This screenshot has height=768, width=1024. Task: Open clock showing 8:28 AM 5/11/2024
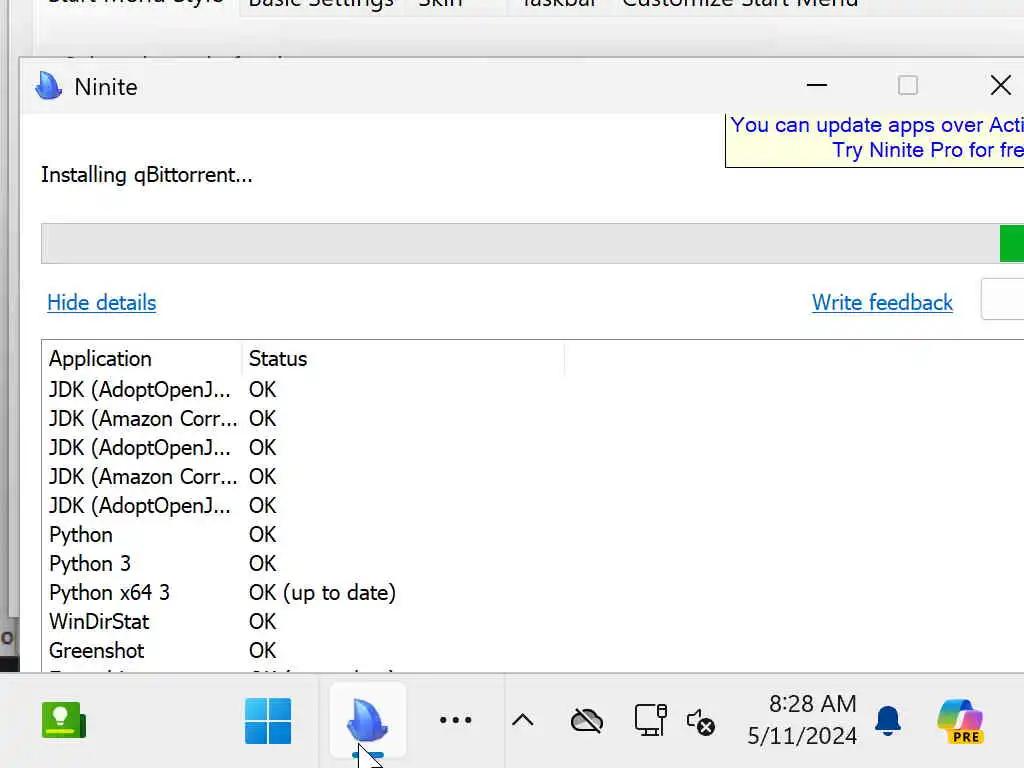(x=803, y=720)
